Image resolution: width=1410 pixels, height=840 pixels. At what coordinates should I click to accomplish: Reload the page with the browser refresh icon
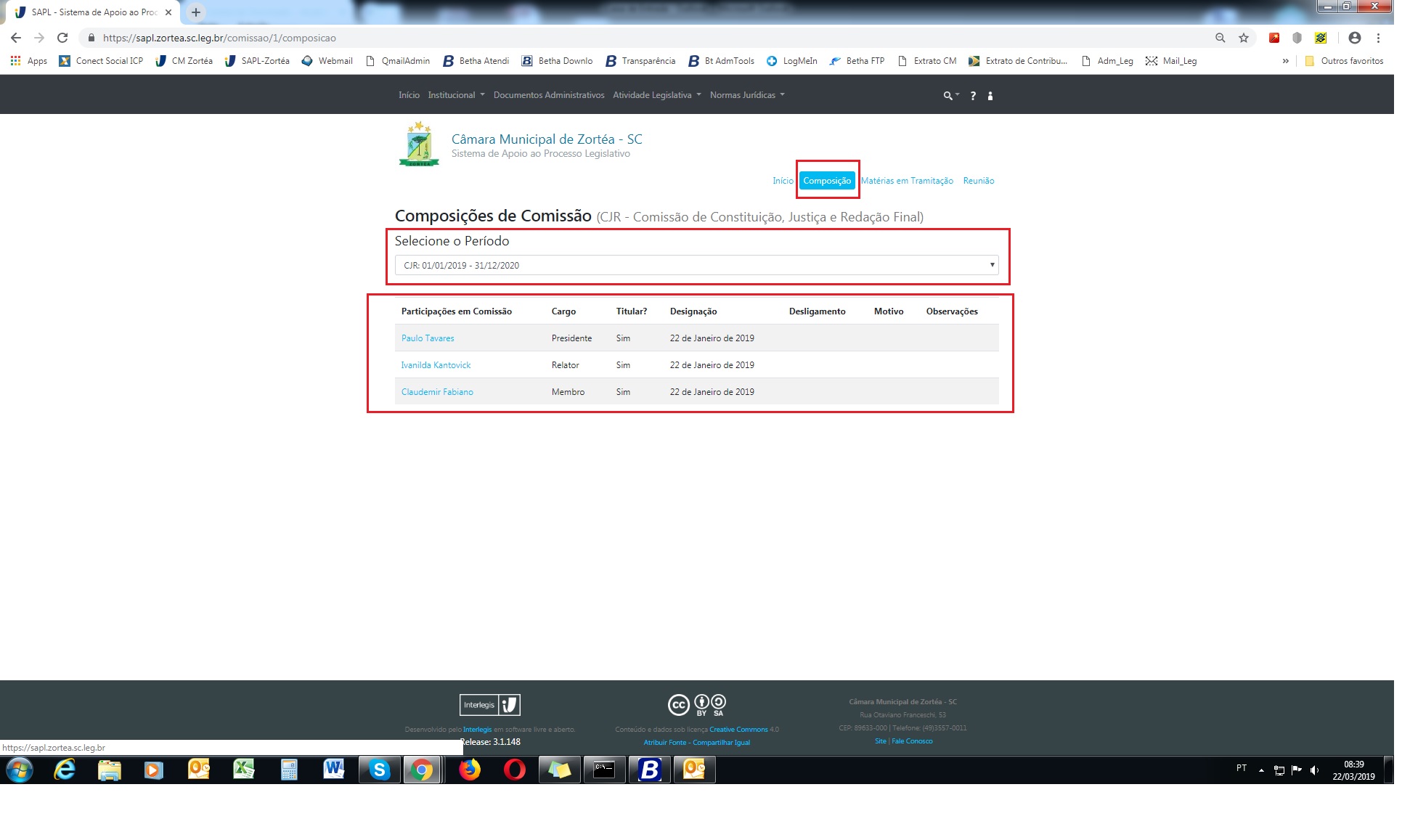click(62, 38)
